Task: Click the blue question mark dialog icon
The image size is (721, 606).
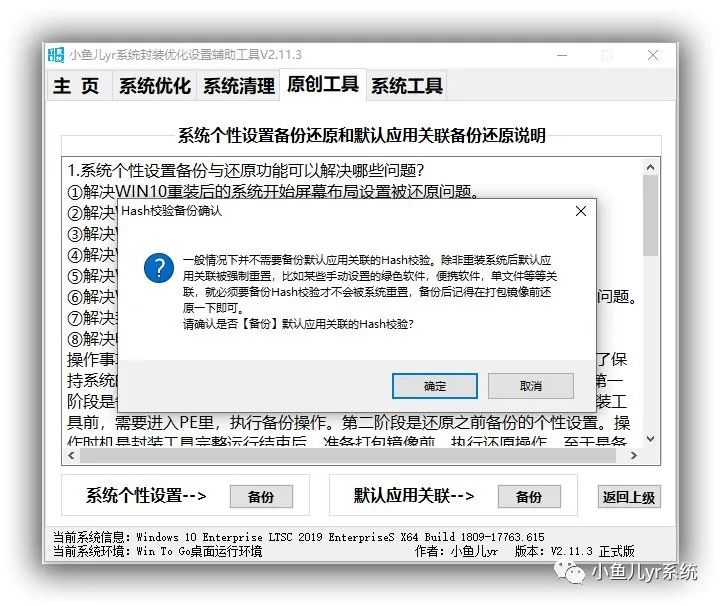Action: (x=159, y=268)
